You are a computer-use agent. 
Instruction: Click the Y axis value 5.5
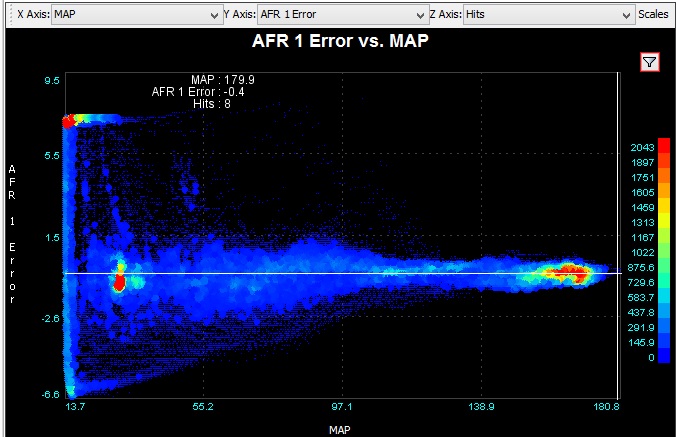point(52,156)
